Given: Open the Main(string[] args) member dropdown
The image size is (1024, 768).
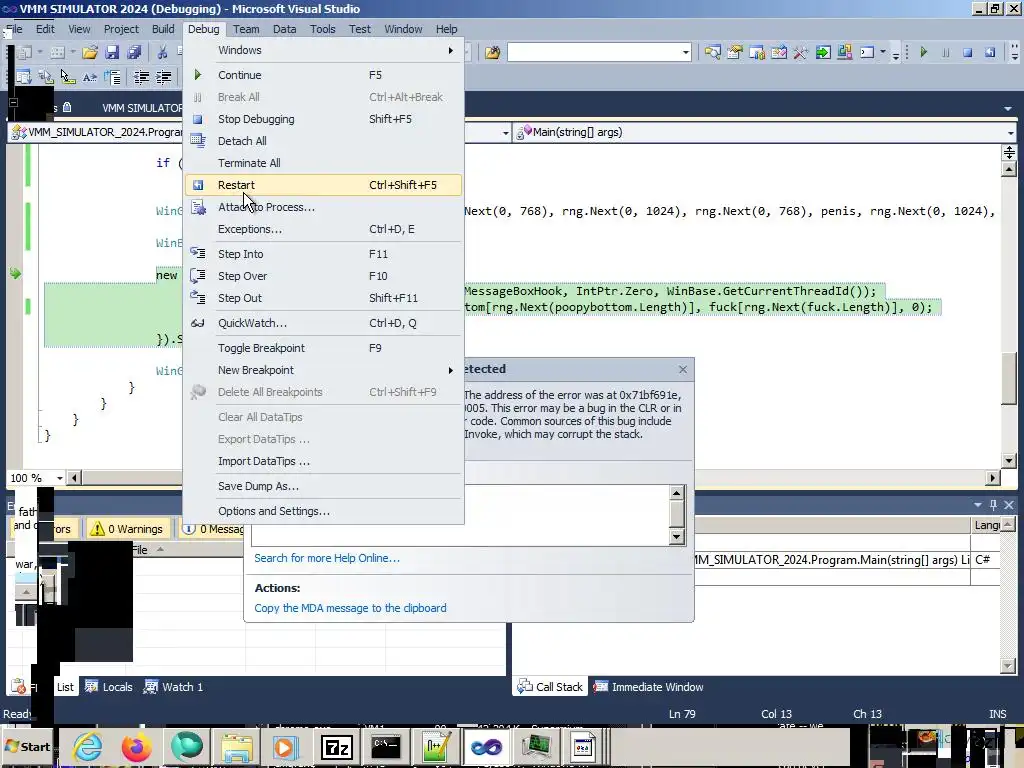Looking at the screenshot, I should coord(1010,133).
